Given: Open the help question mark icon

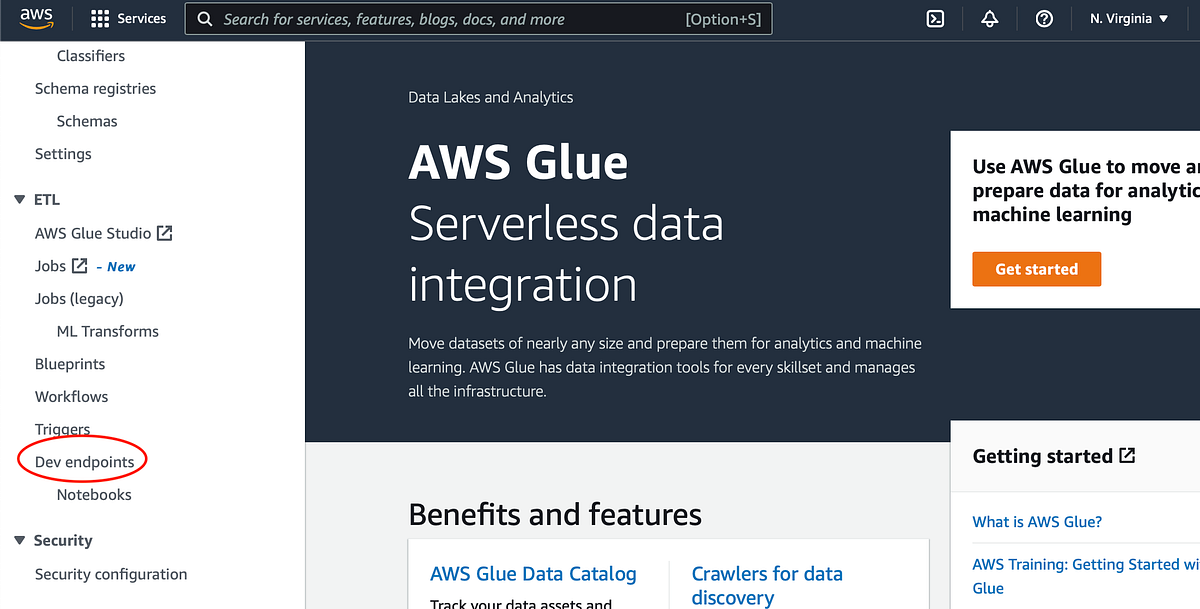Looking at the screenshot, I should (1044, 18).
